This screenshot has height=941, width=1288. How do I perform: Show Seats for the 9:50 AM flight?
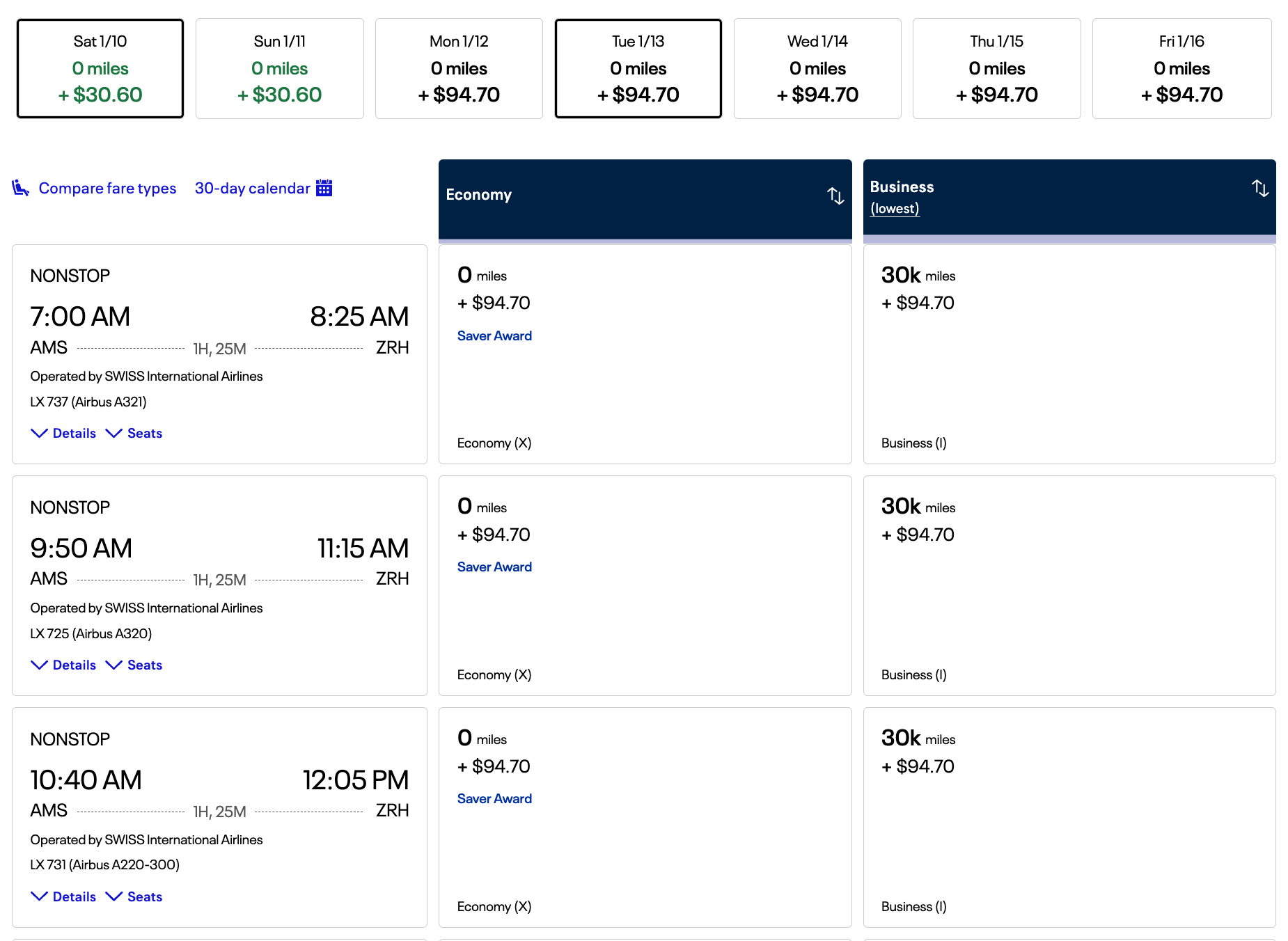[x=134, y=665]
